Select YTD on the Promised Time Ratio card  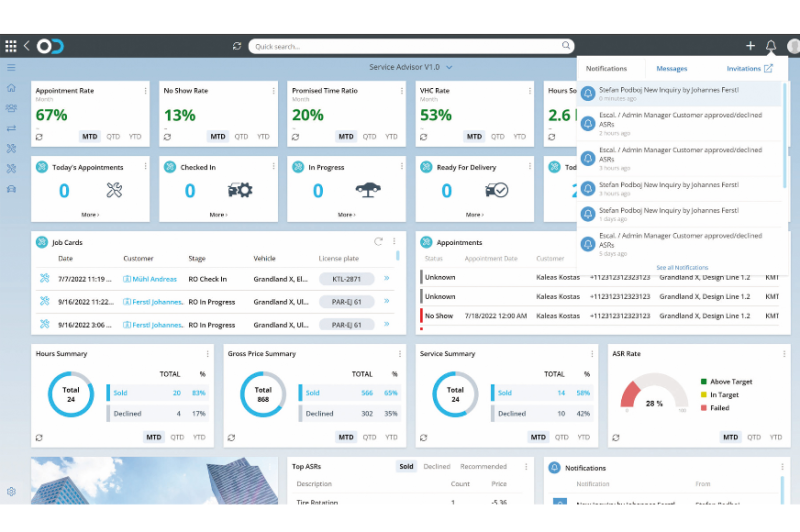[391, 136]
